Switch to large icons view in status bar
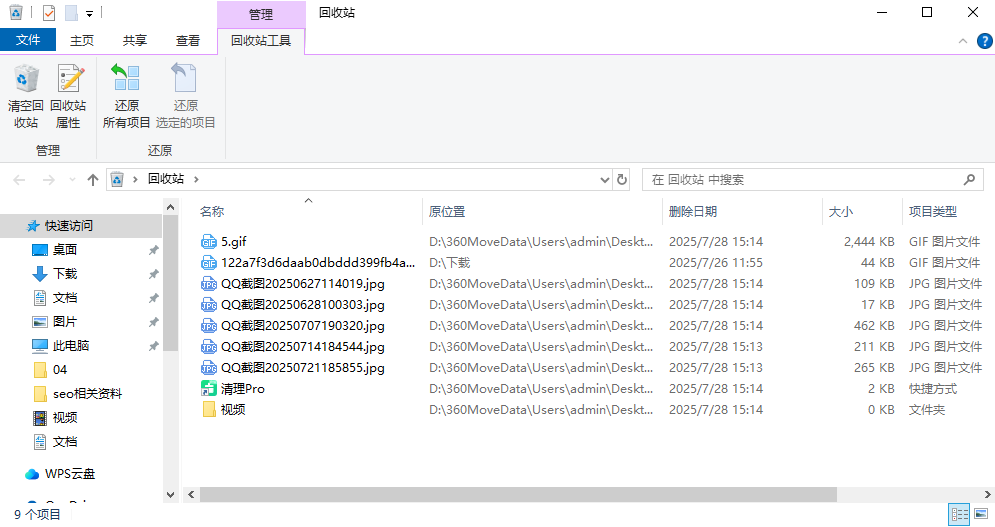 coord(980,514)
